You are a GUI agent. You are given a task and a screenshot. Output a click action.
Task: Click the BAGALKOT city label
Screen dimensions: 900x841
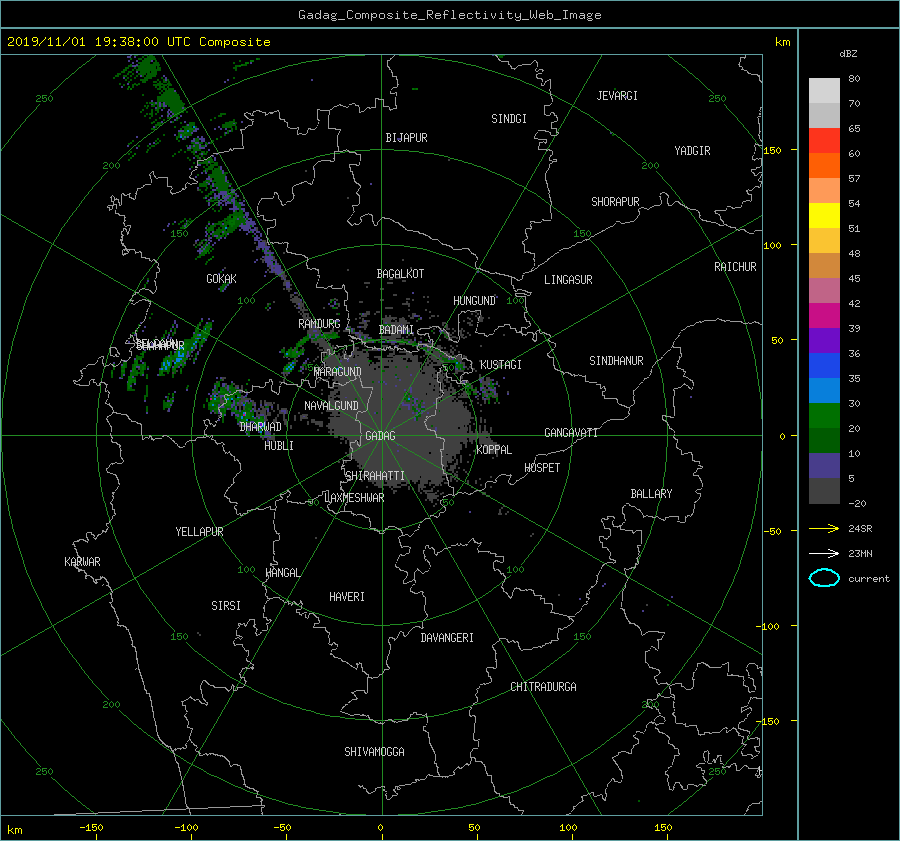coord(400,274)
